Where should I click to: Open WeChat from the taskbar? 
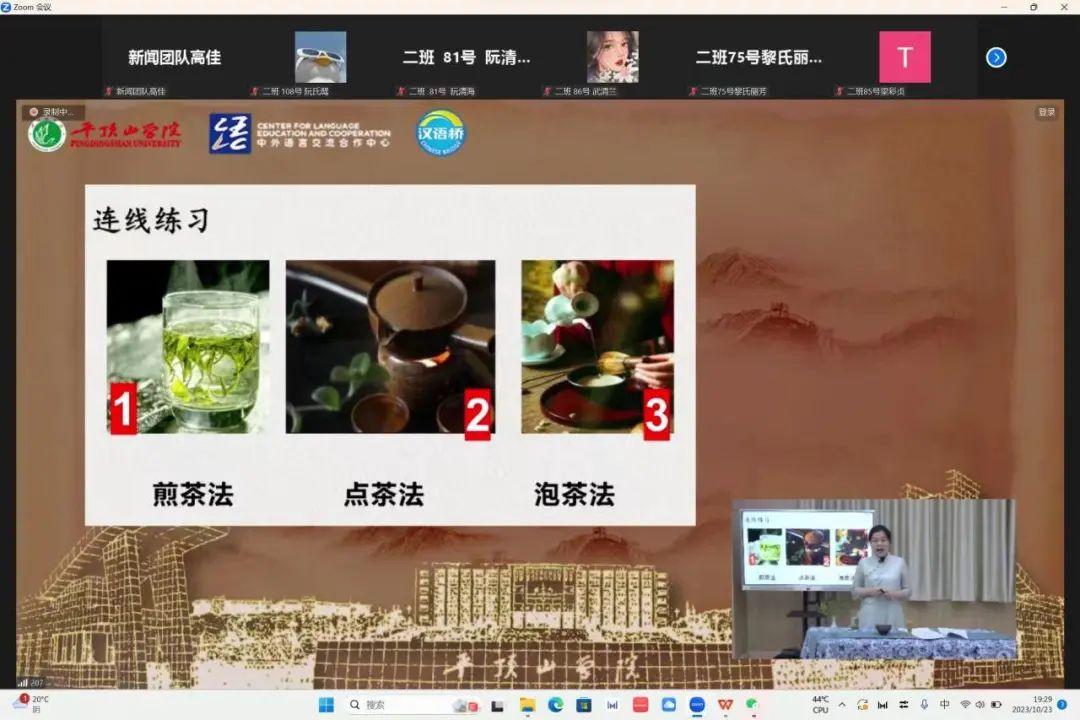pos(752,705)
